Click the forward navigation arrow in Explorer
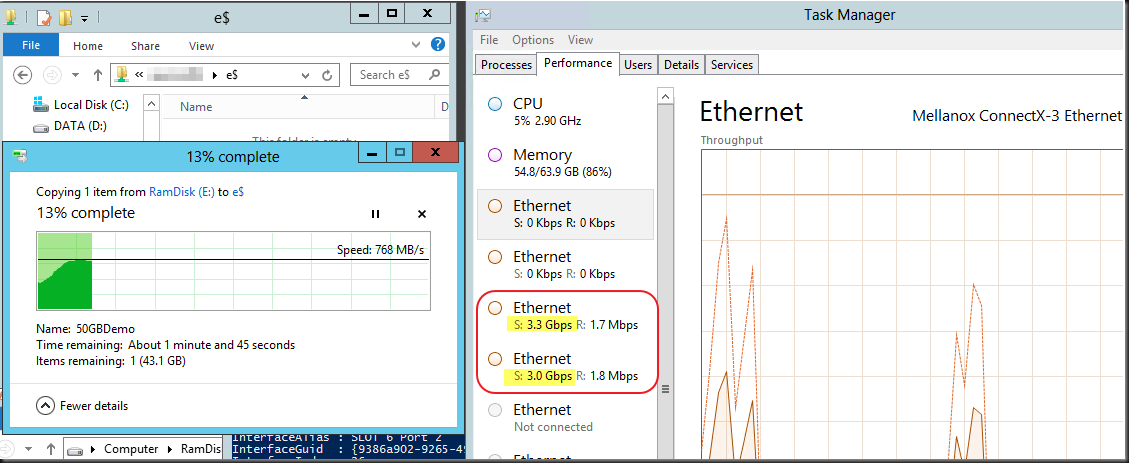This screenshot has width=1129, height=463. pyautogui.click(x=52, y=75)
